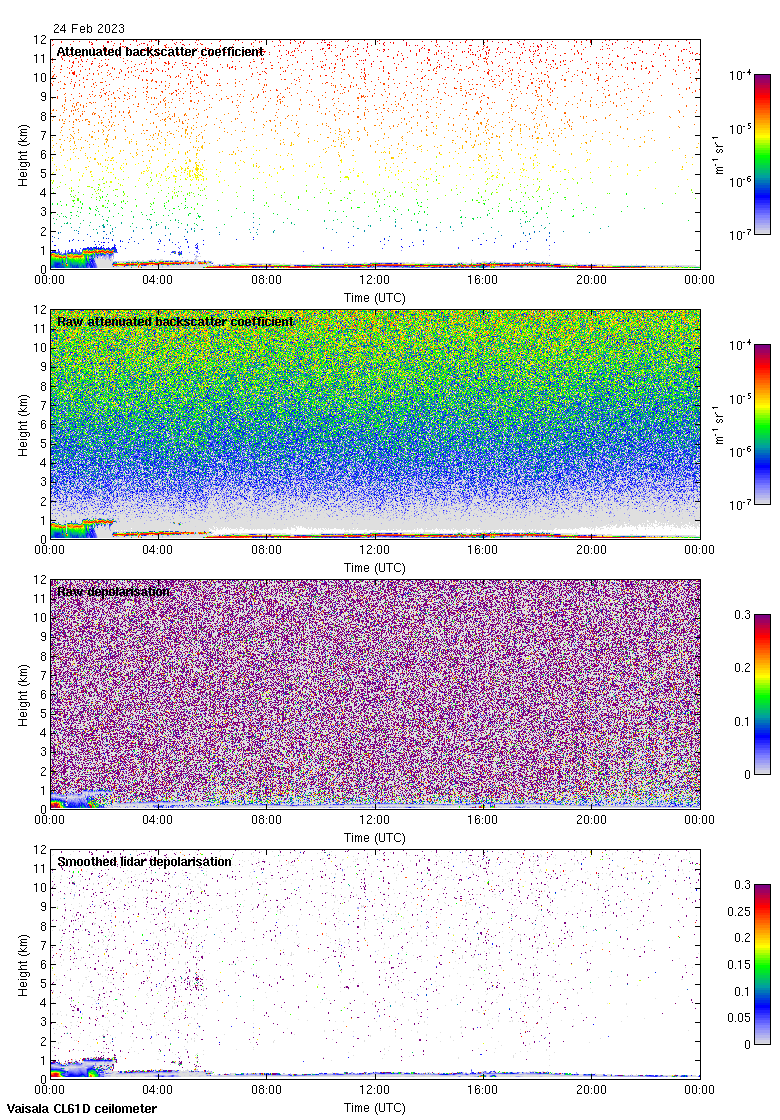Click 'Attenuated backscatter coefficient' plot title
This screenshot has height=1120, width=780.
pyautogui.click(x=160, y=51)
